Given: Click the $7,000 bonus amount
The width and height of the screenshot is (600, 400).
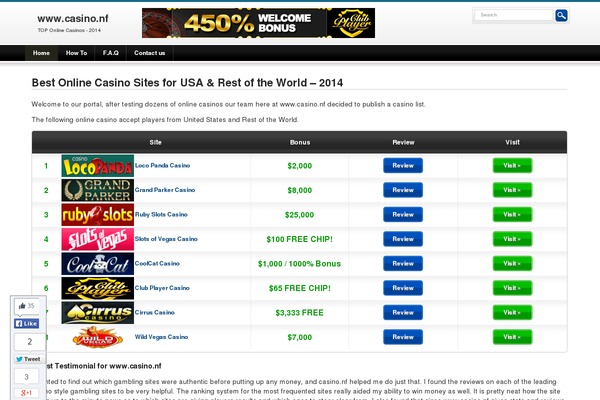Looking at the screenshot, I should tap(300, 337).
